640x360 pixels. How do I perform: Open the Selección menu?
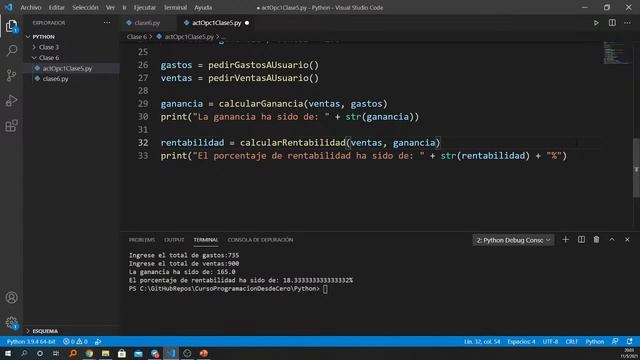click(85, 7)
